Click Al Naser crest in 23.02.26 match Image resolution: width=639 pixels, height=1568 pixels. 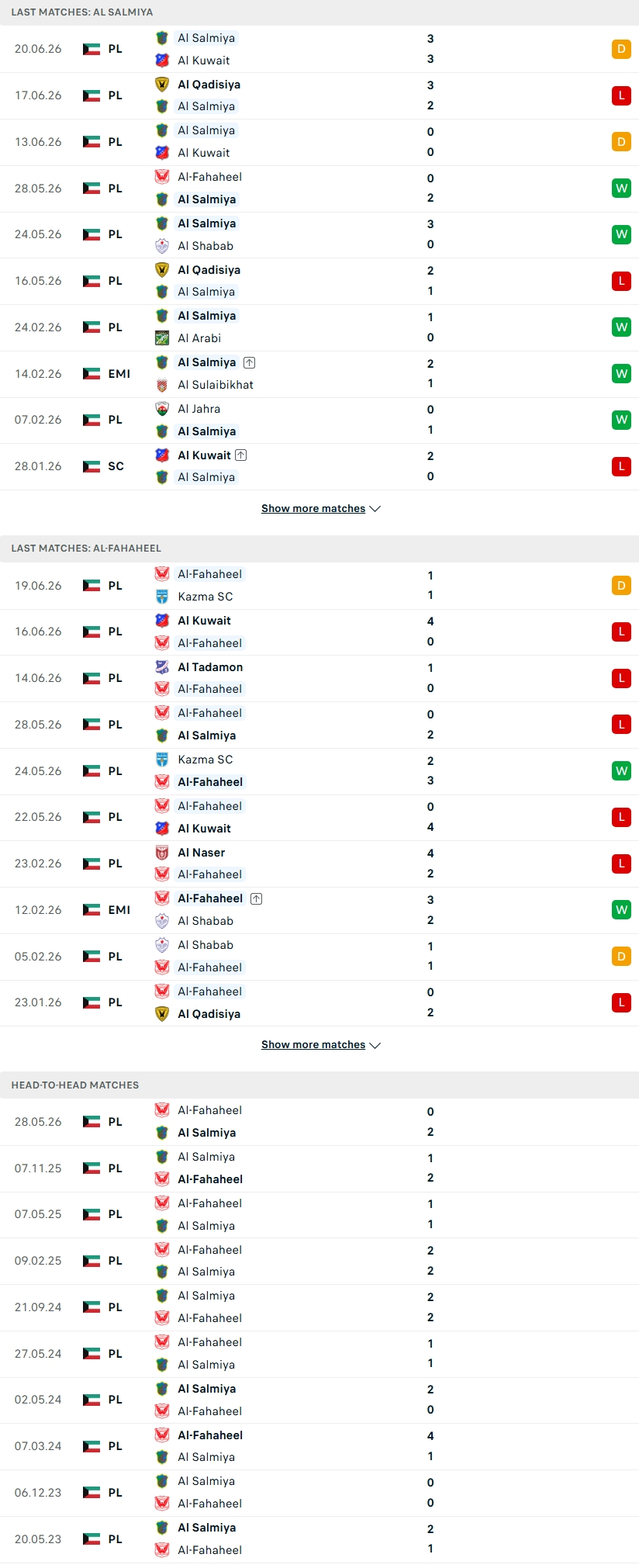[162, 853]
